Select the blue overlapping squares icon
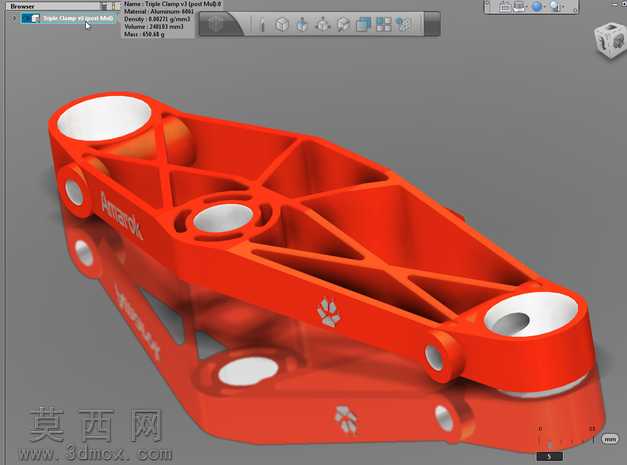The image size is (627, 465). [363, 25]
